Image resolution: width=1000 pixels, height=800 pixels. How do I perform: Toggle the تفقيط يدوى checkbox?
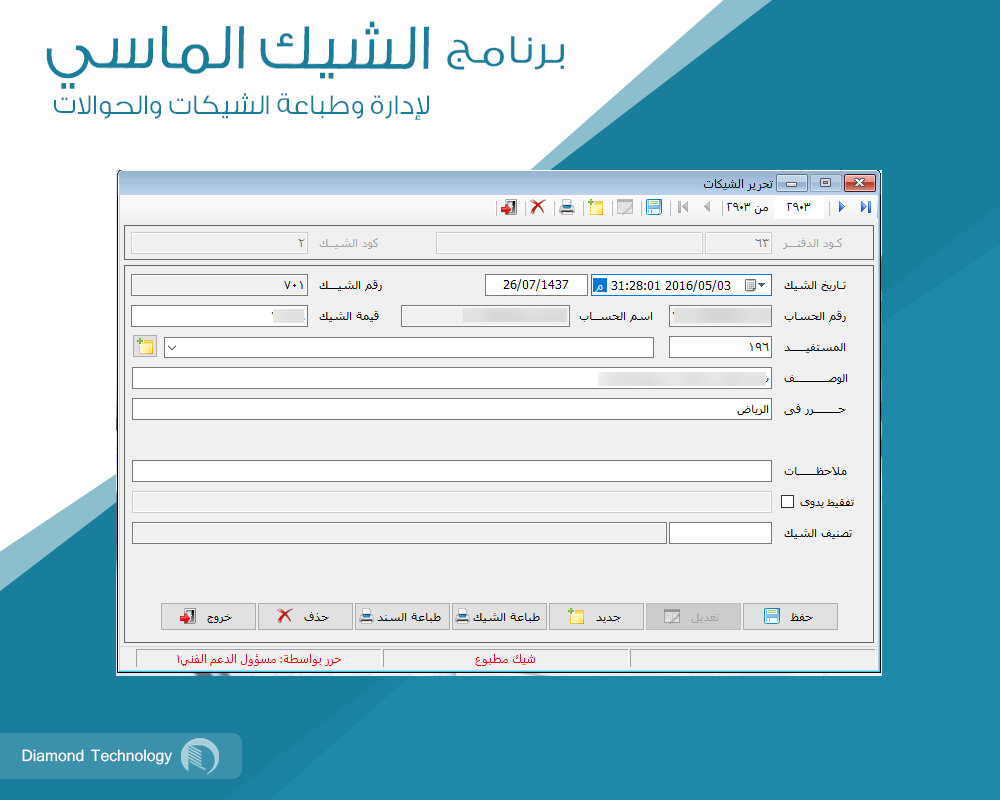pos(788,501)
